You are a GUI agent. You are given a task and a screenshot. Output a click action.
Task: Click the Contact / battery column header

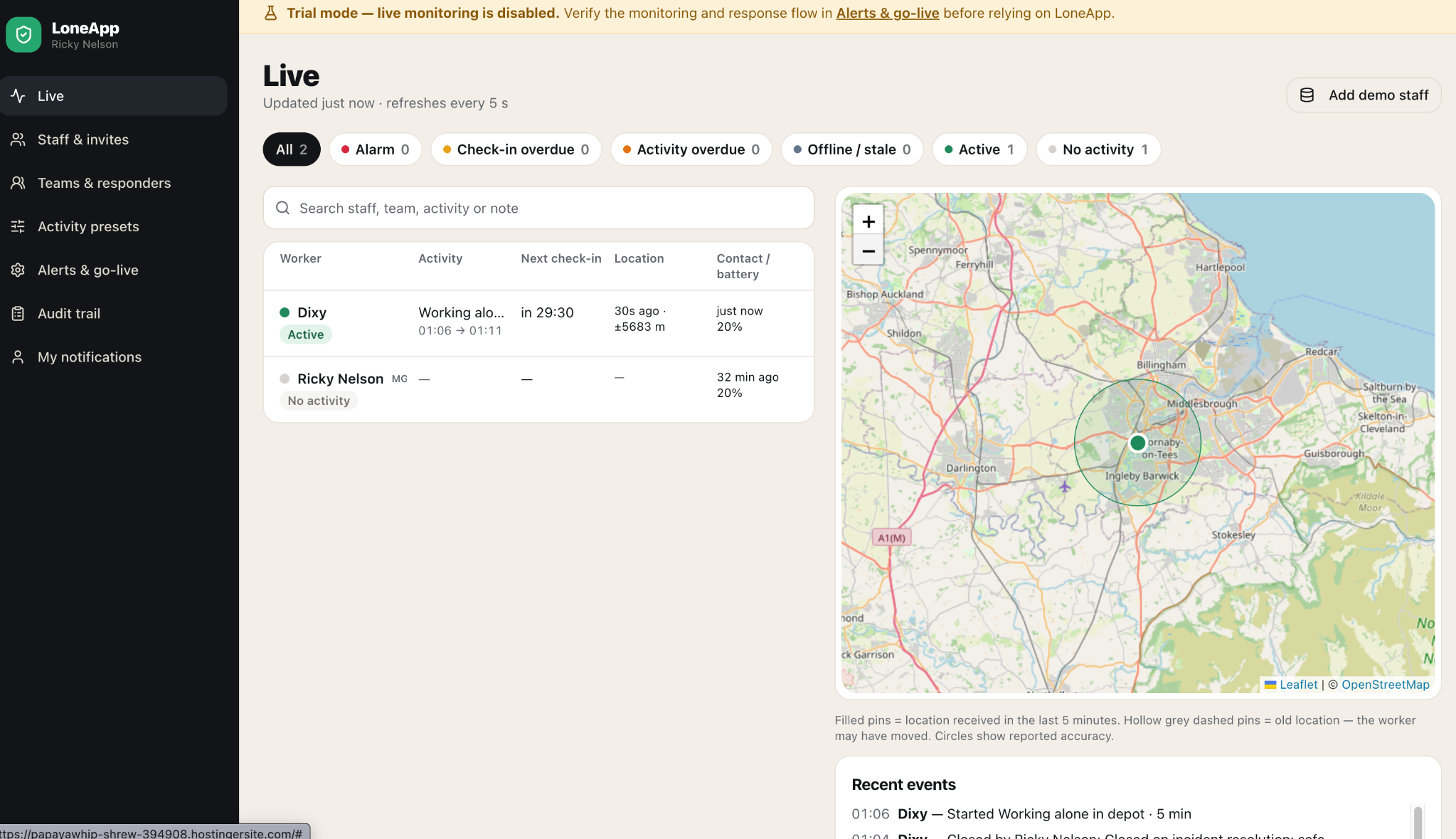(743, 266)
